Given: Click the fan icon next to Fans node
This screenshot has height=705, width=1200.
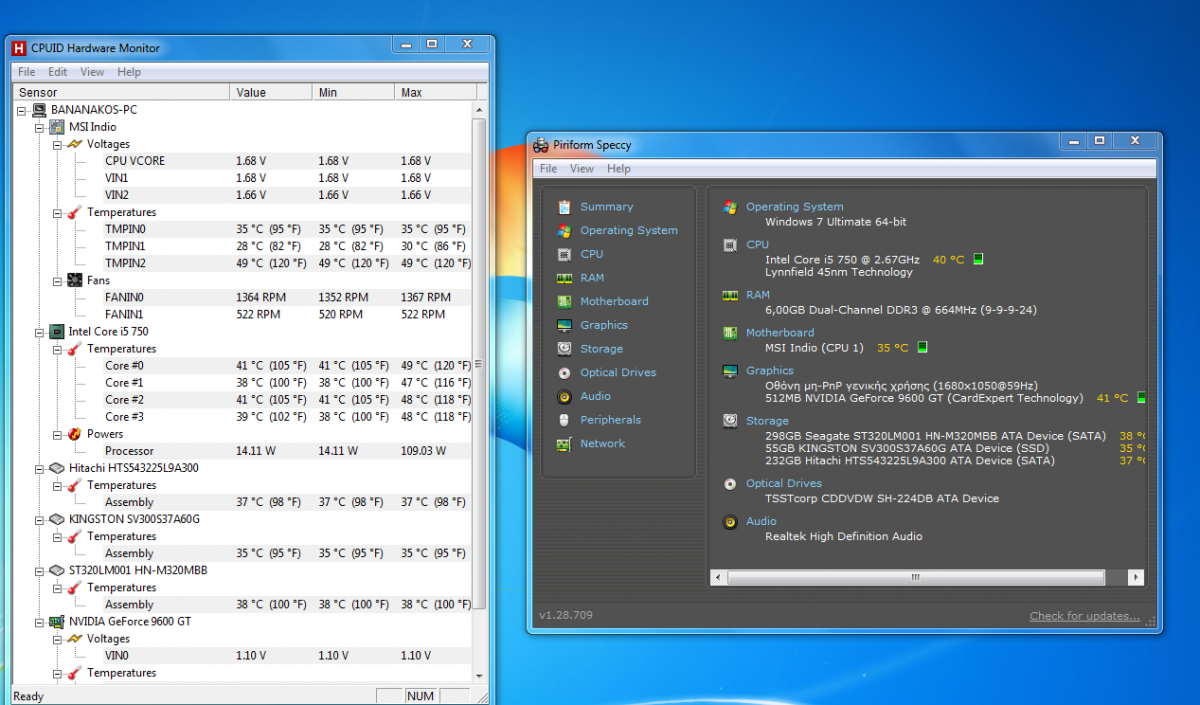Looking at the screenshot, I should point(75,280).
